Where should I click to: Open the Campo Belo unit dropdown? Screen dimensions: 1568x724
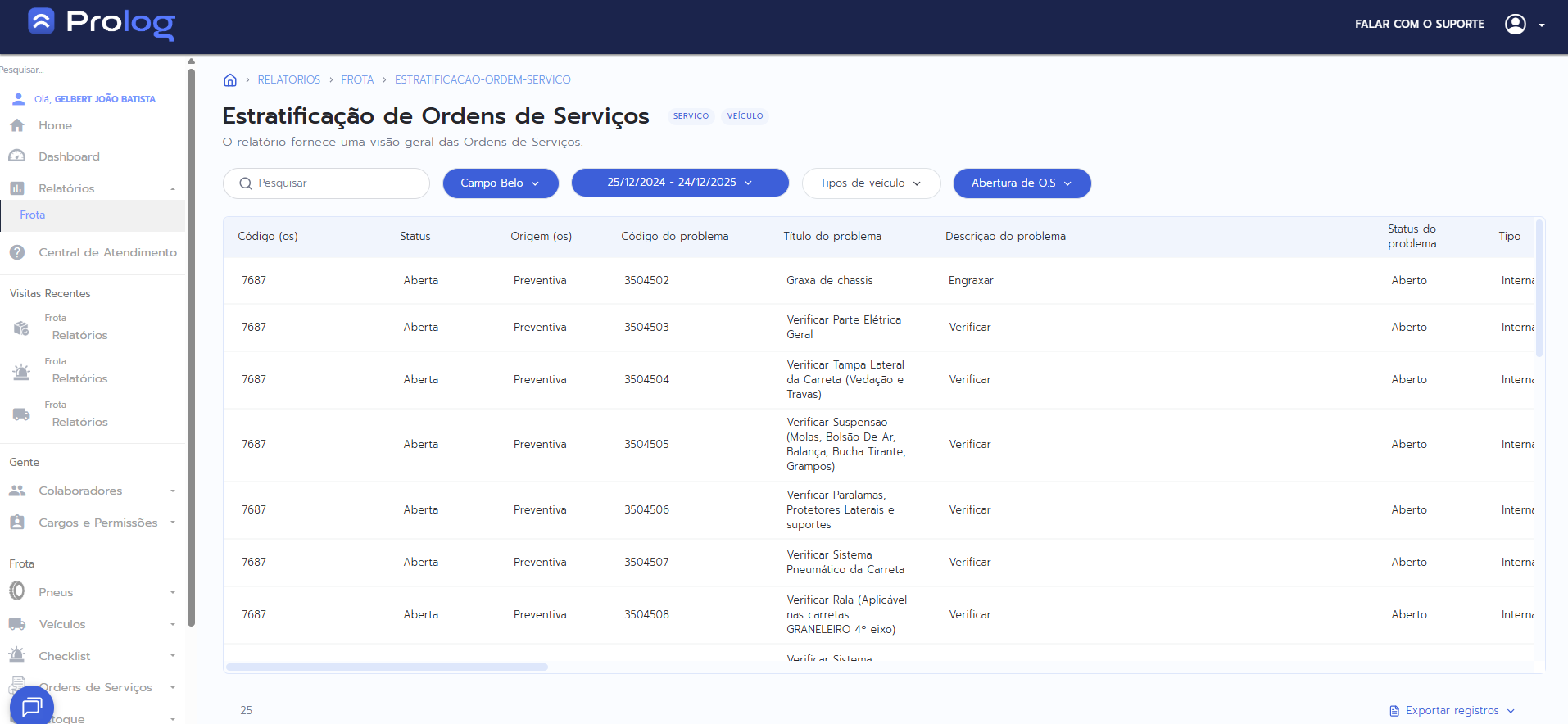pyautogui.click(x=500, y=183)
